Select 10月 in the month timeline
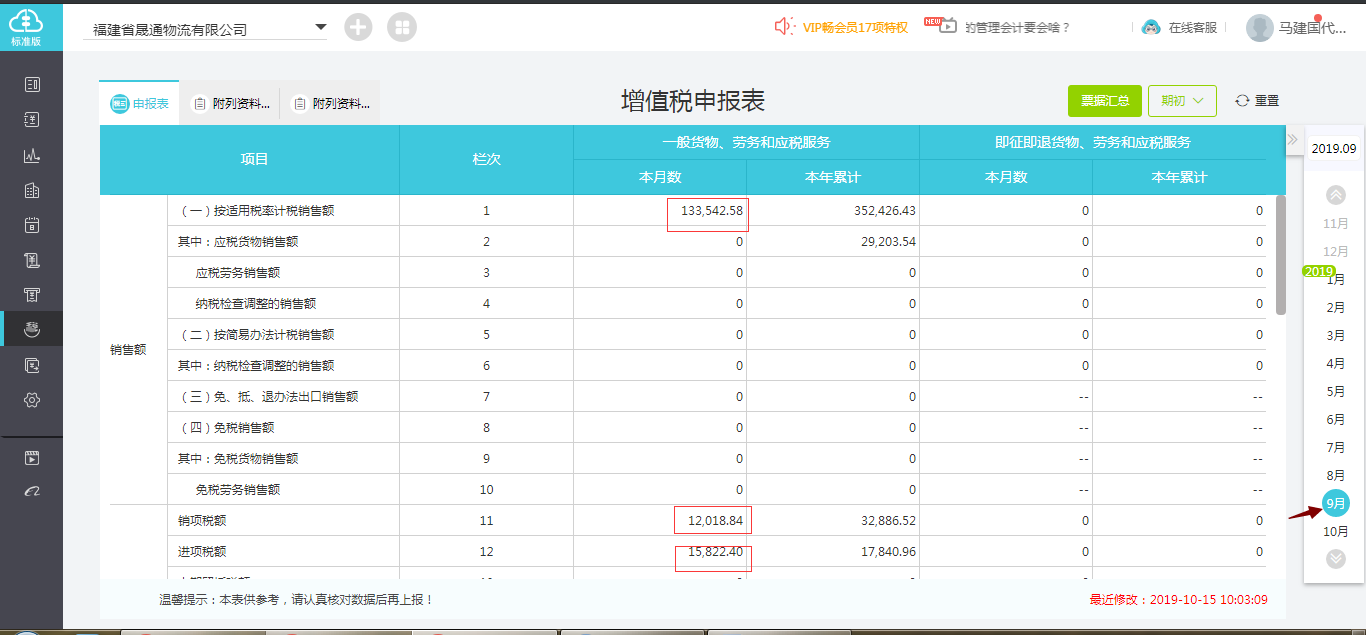Screen dimensions: 1366x635 (1336, 531)
